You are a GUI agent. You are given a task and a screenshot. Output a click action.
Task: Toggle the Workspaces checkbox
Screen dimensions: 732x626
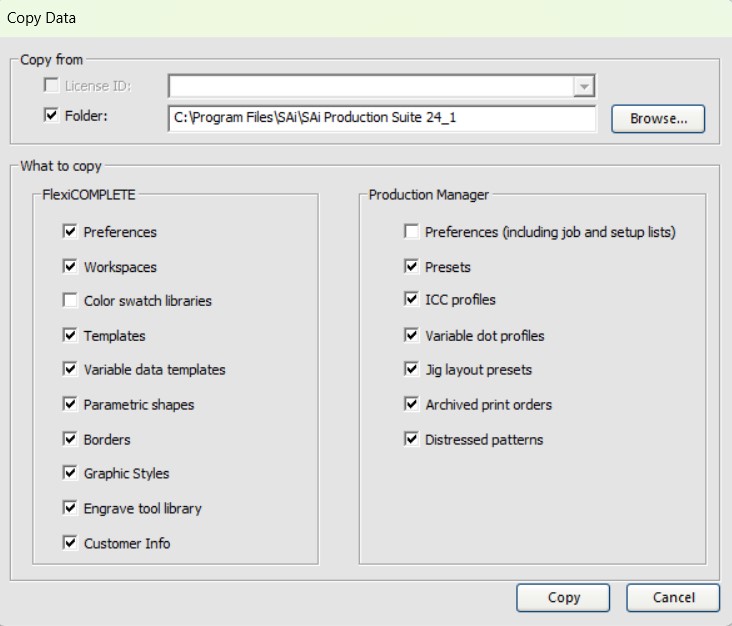click(x=70, y=267)
